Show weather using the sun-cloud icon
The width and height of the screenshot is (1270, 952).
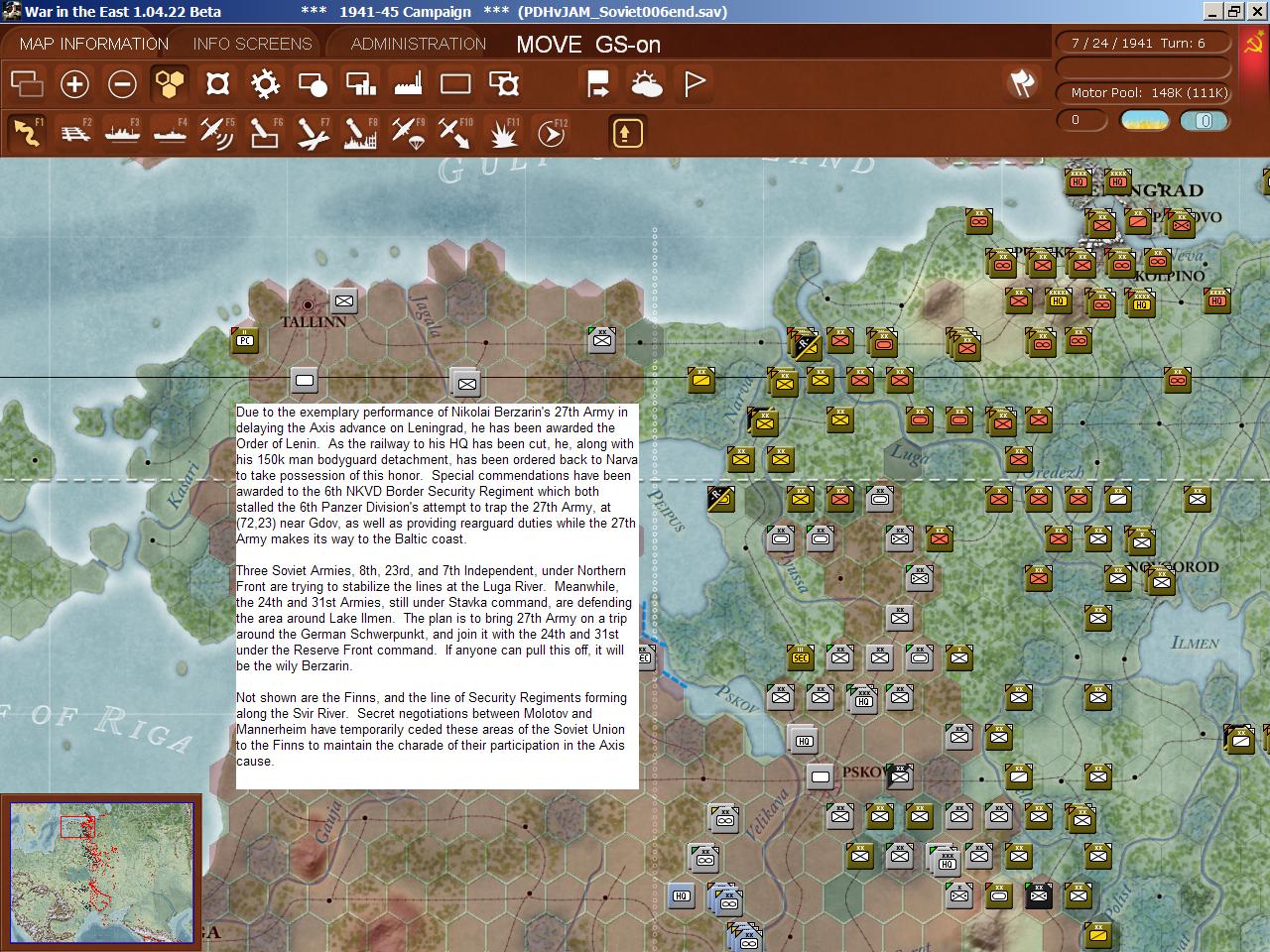pyautogui.click(x=647, y=84)
